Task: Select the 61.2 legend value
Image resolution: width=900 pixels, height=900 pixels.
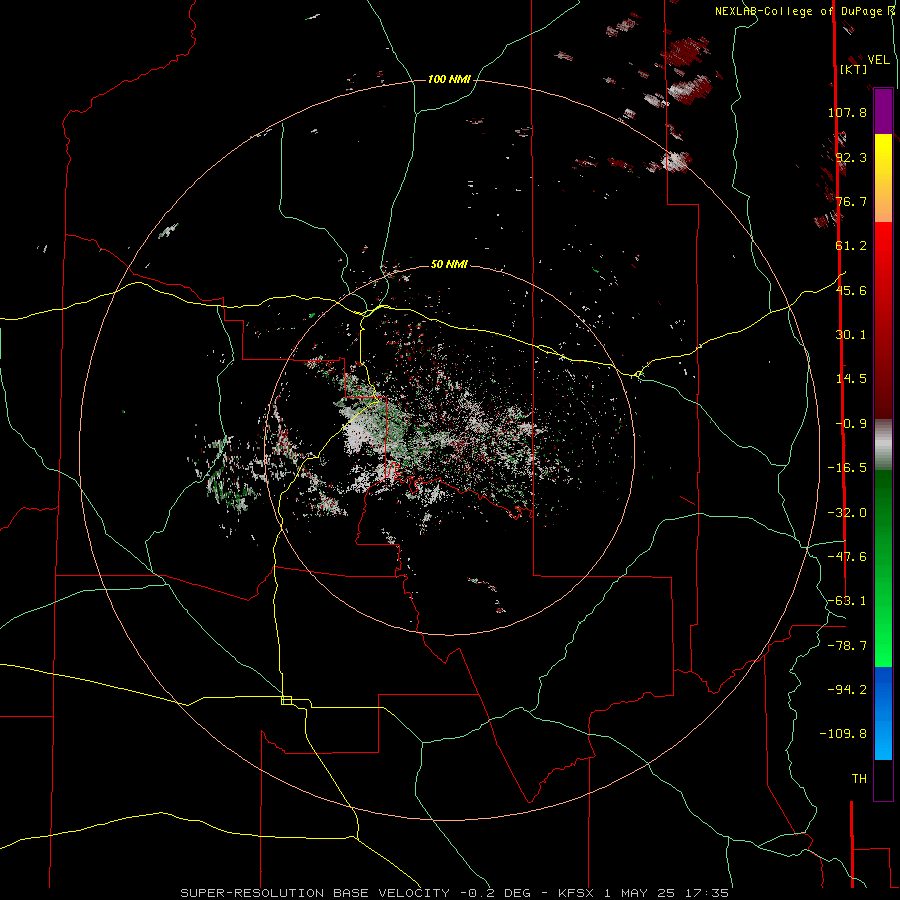Action: [851, 246]
